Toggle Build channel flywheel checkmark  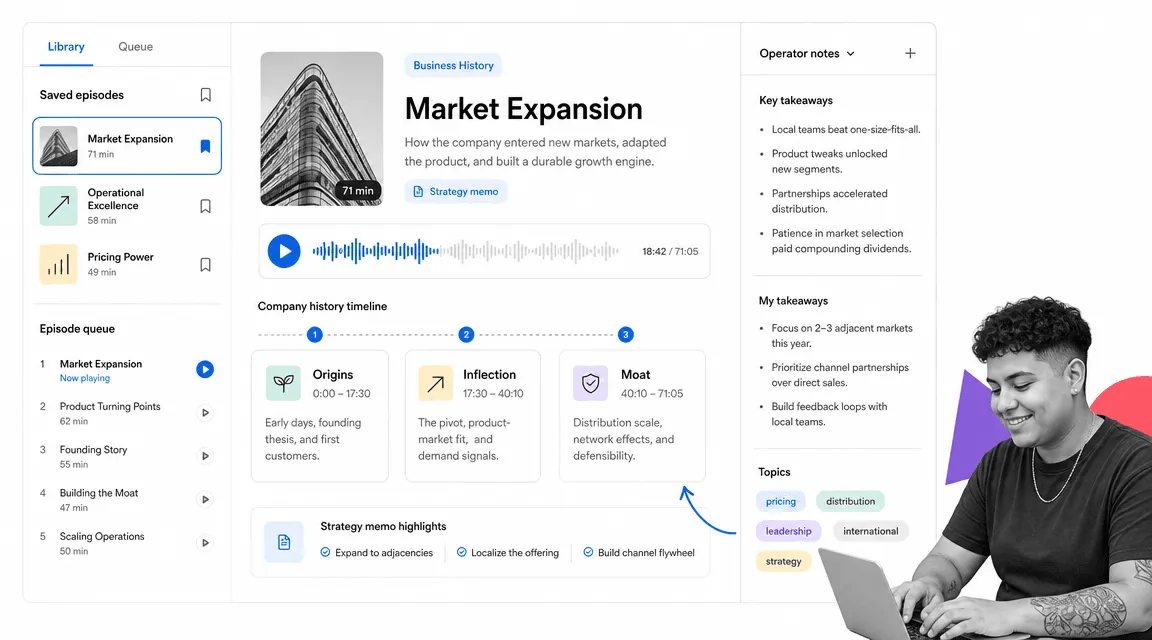coord(588,552)
